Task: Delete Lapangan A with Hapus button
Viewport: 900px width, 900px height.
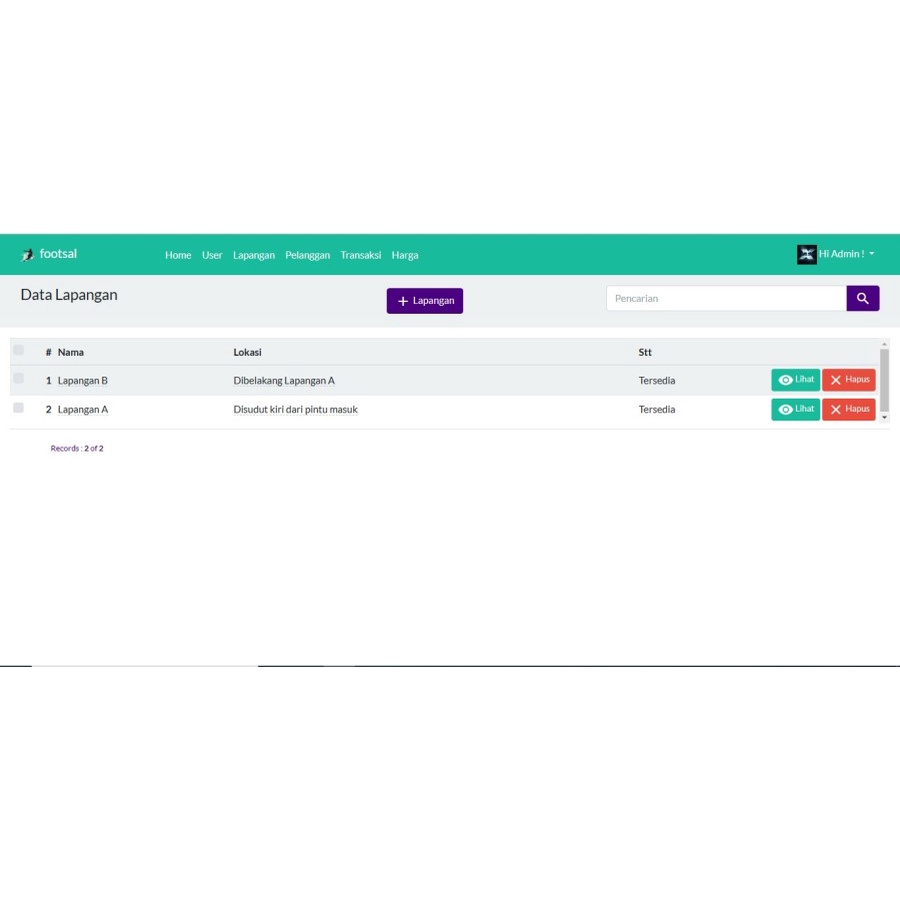Action: tap(848, 409)
